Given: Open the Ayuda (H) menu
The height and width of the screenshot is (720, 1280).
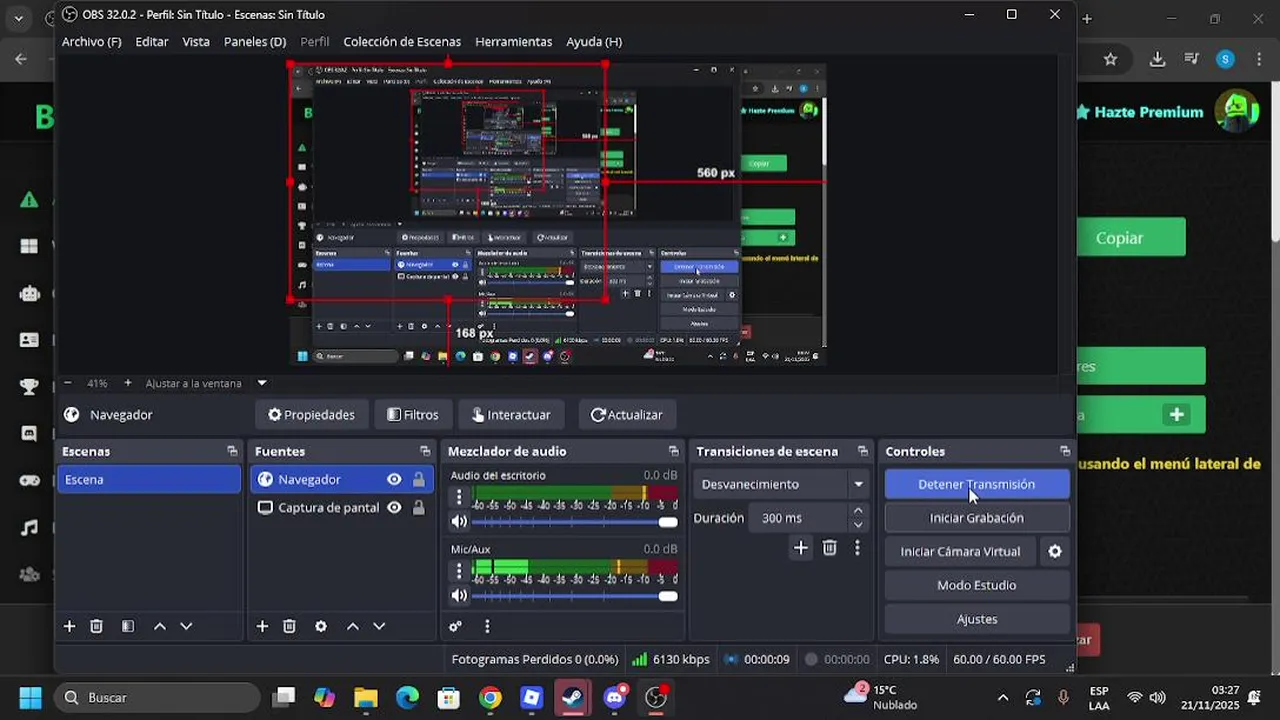Looking at the screenshot, I should 594,42.
